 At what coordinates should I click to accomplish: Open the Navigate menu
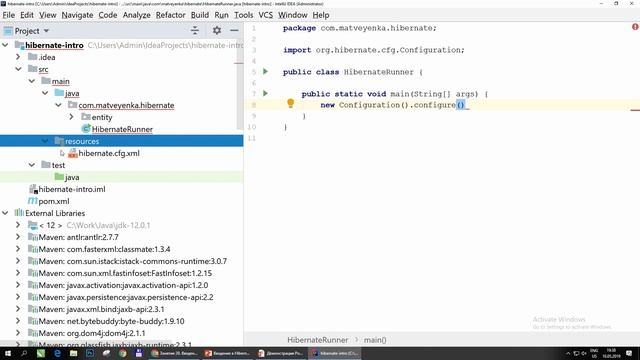click(78, 15)
